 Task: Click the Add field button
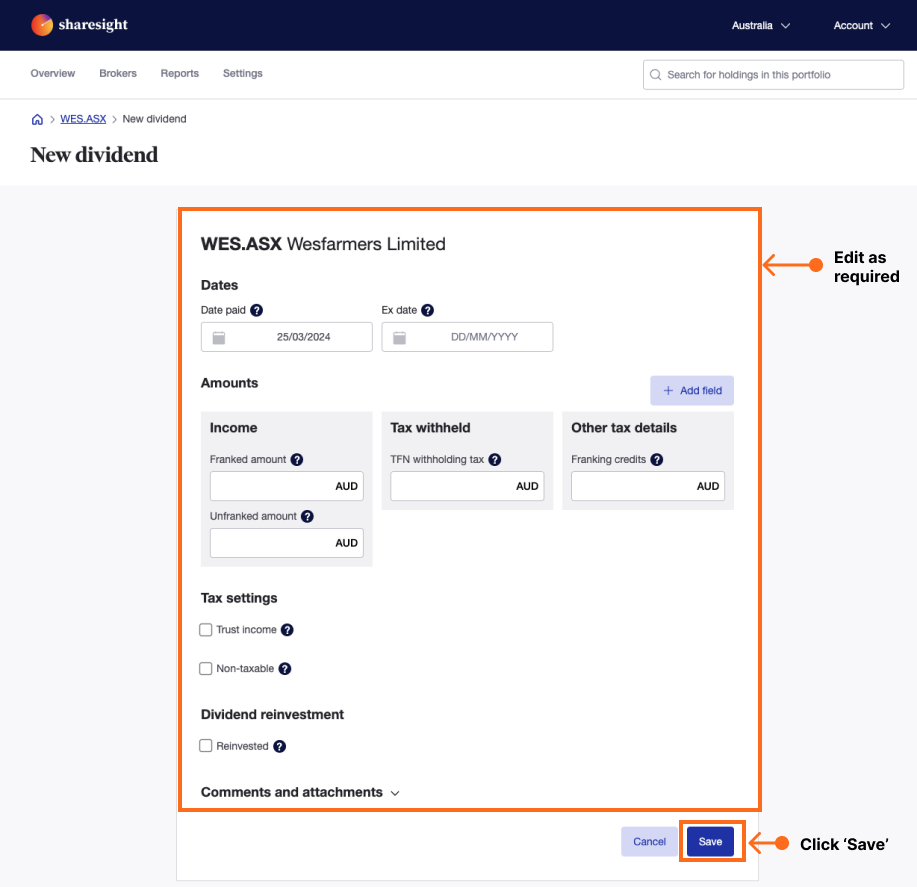[x=692, y=391]
